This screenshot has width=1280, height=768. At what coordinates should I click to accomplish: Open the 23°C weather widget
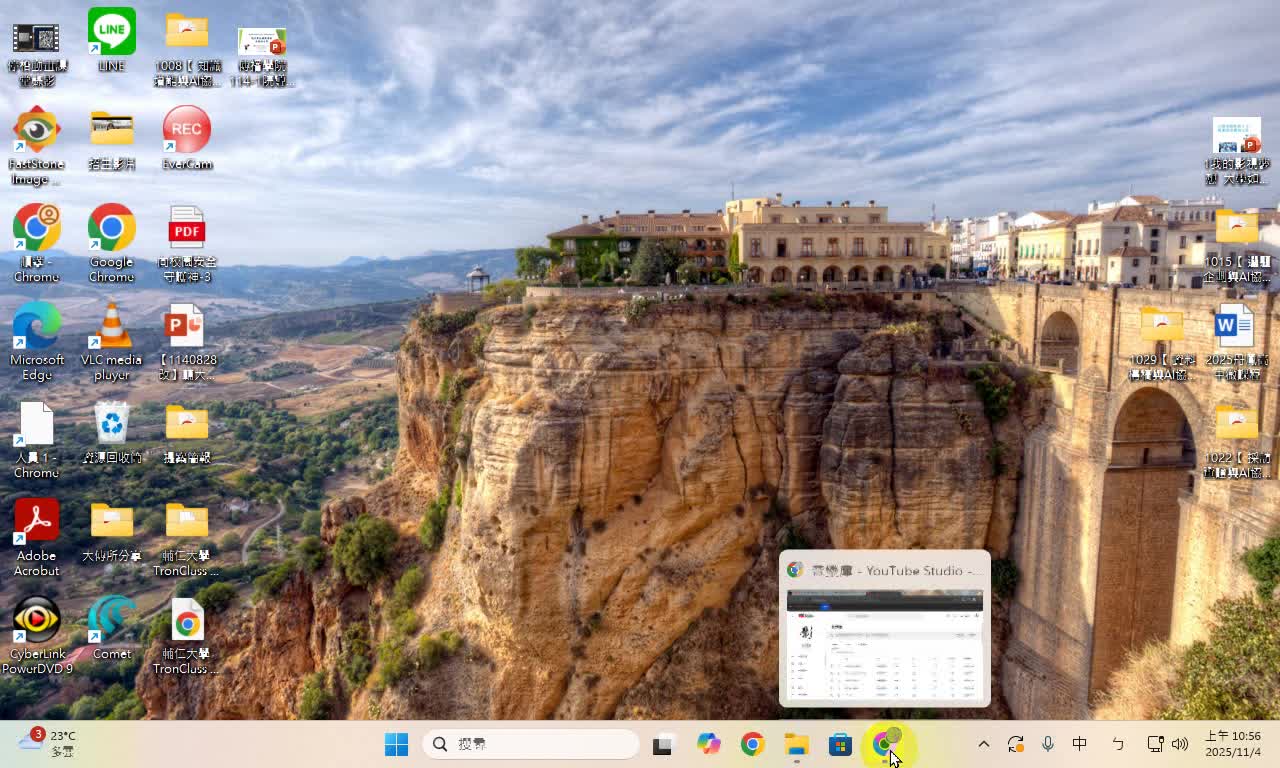click(45, 744)
